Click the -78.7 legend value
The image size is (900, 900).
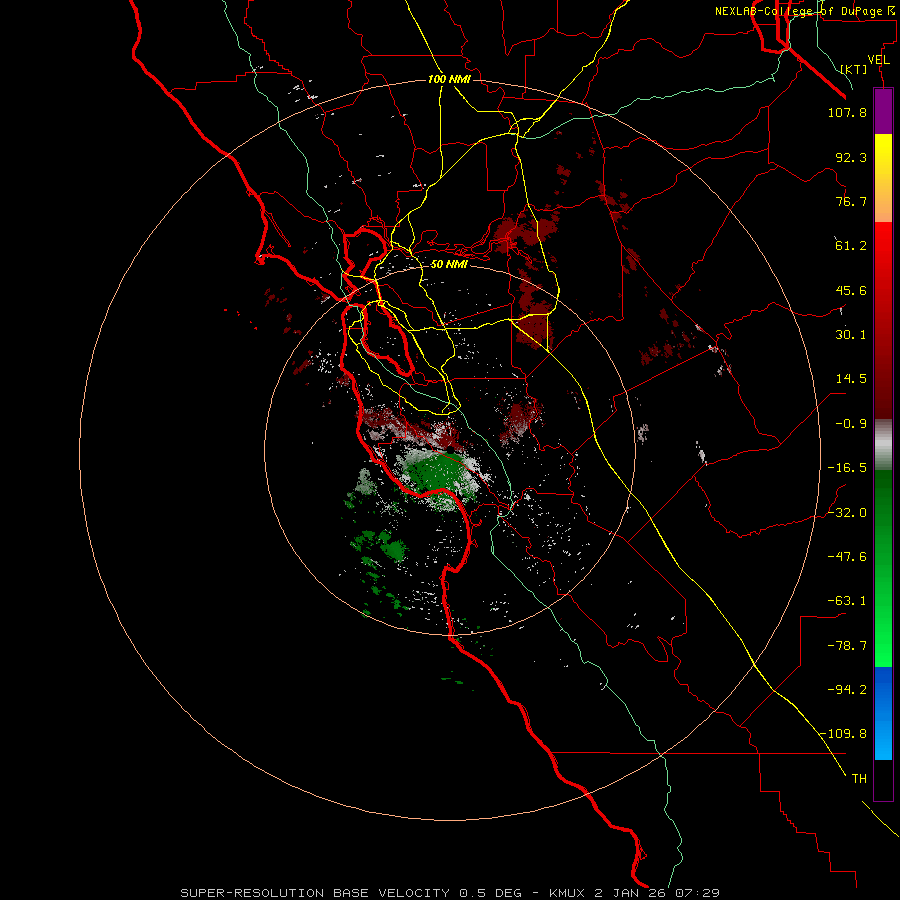pos(847,646)
